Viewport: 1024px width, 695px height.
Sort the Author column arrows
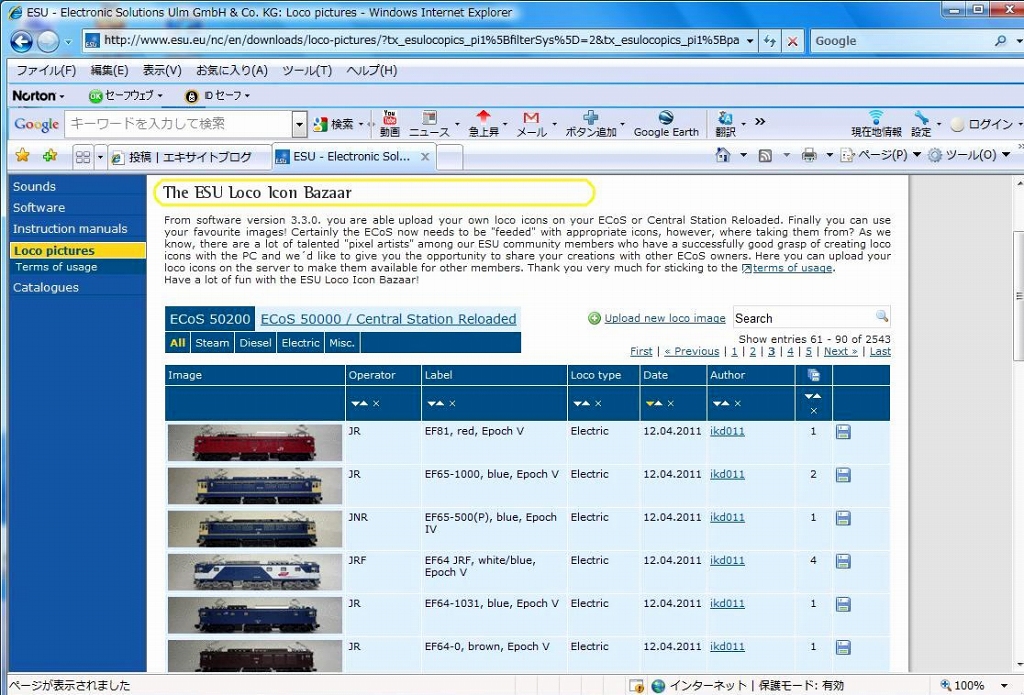pos(721,404)
